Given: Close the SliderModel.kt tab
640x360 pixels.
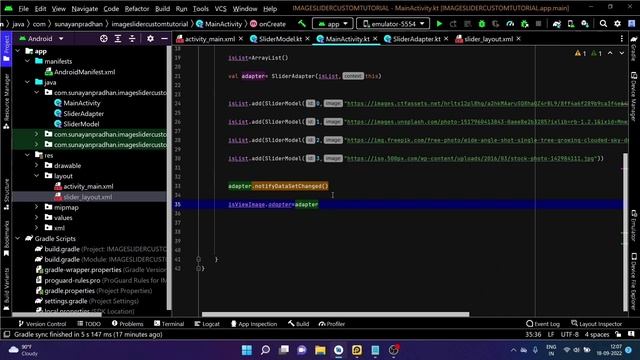Looking at the screenshot, I should 307,38.
